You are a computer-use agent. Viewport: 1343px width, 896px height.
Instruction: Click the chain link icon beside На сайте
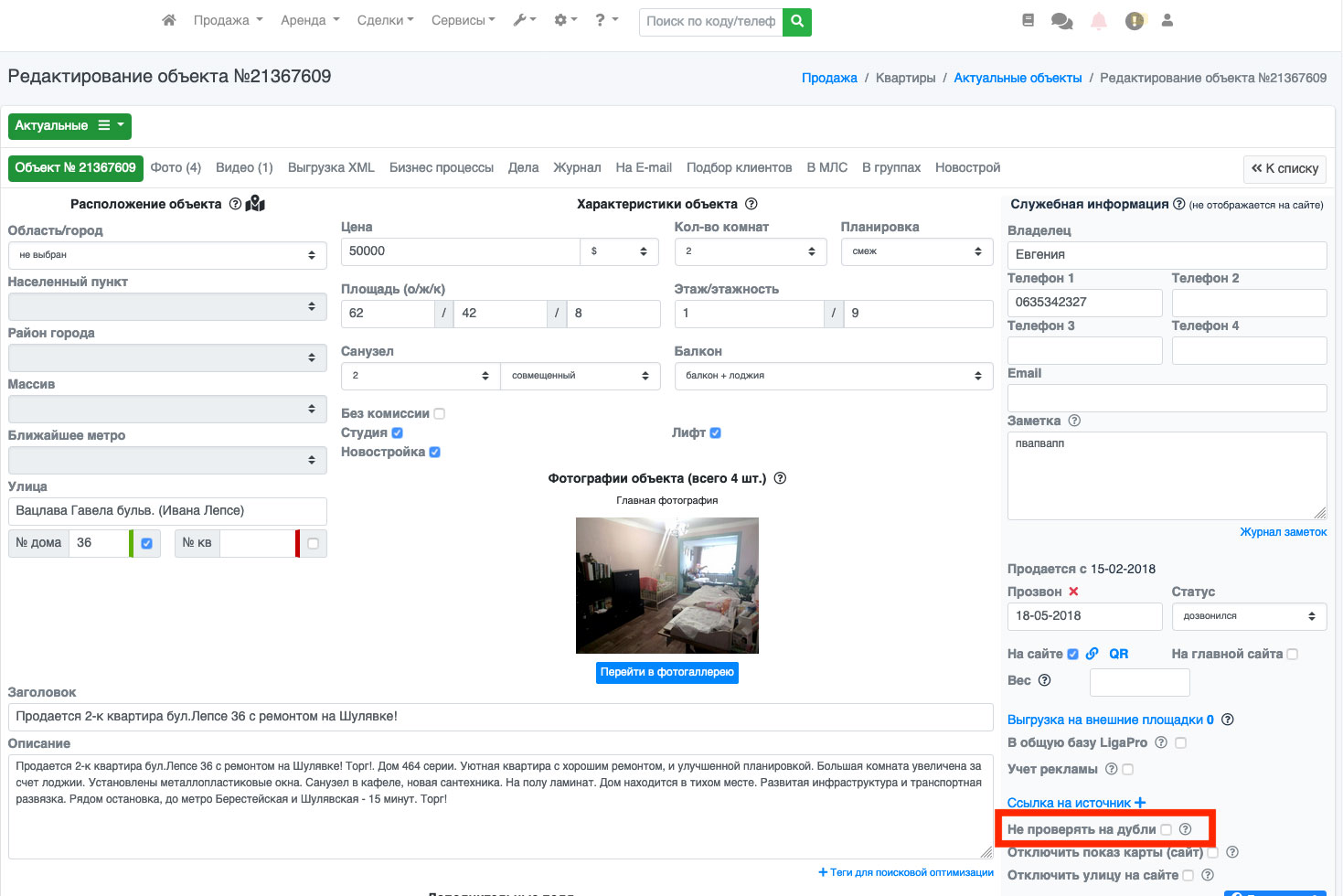(x=1093, y=654)
